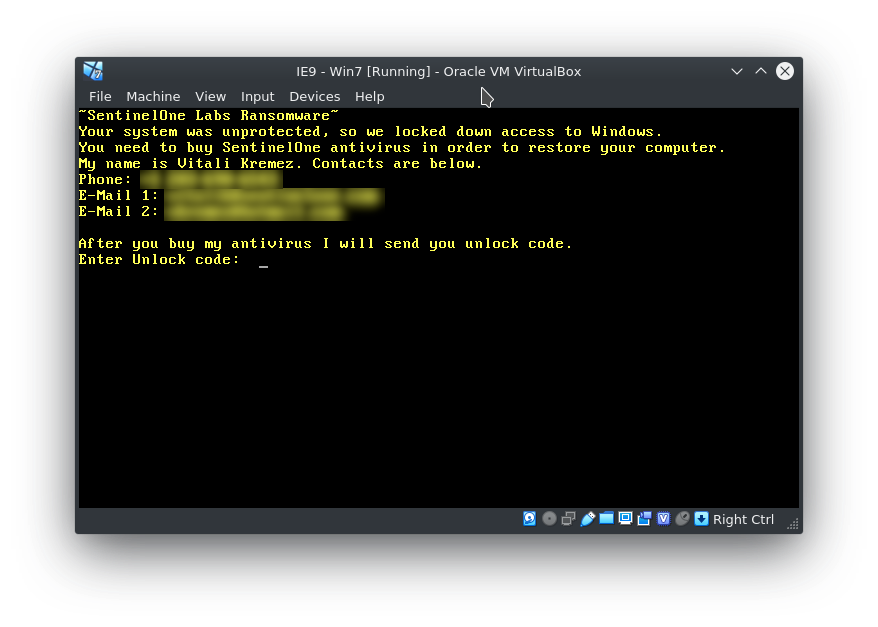Click the blurred E-Mail 1 address
This screenshot has width=878, height=627.
(274, 196)
